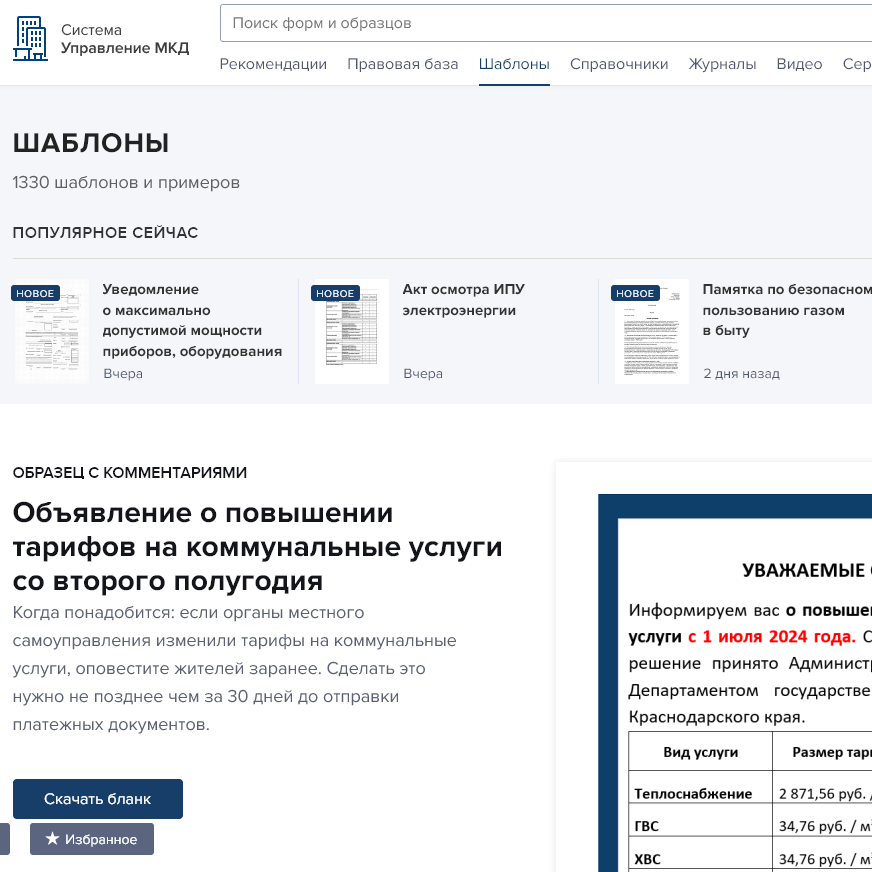Viewport: 872px width, 872px height.
Task: Open thumbnail of the мощности приборов notification
Action: (52, 331)
